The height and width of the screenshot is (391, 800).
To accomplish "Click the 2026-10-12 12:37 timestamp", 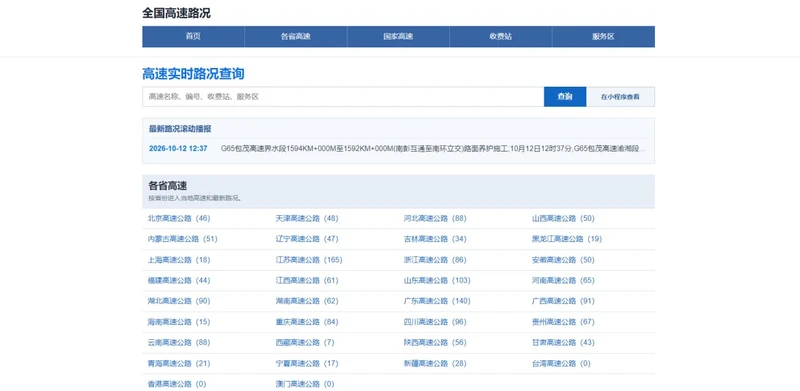I will tap(178, 149).
